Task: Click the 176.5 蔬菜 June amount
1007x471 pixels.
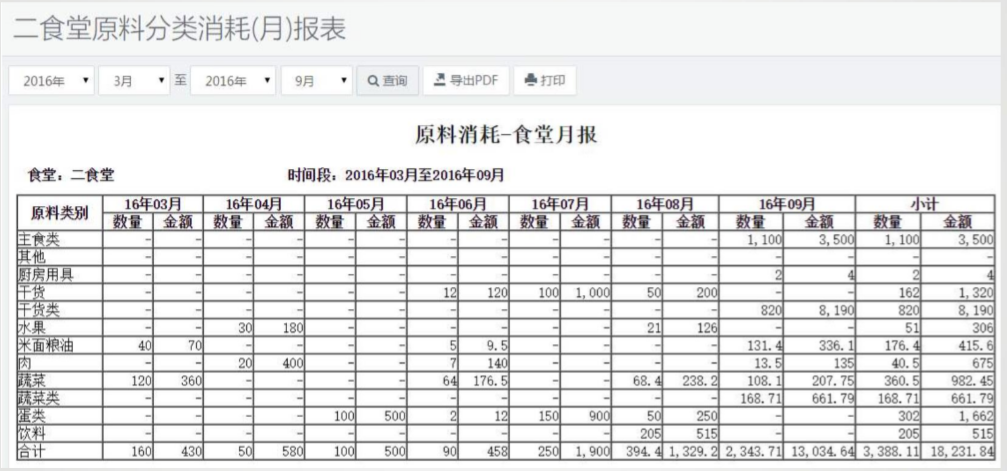Action: (491, 381)
